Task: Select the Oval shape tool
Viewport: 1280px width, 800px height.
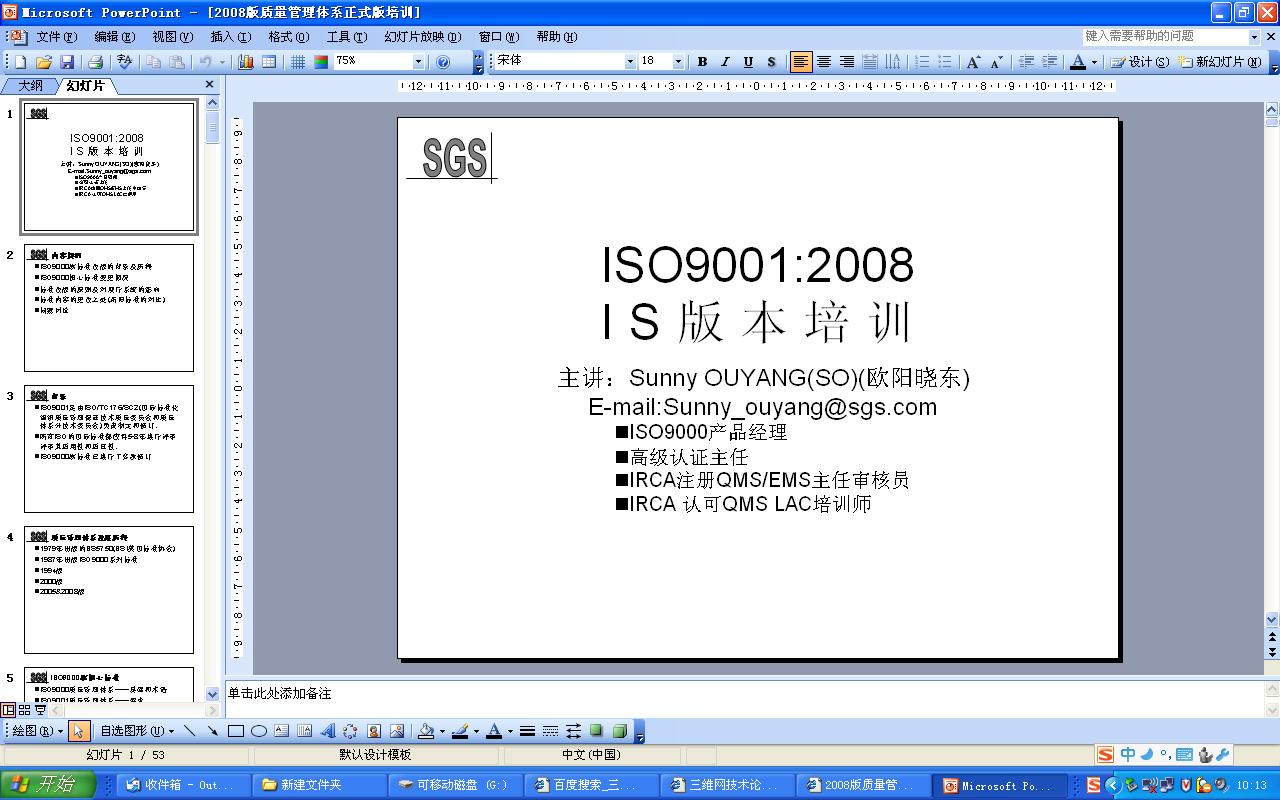Action: point(259,731)
